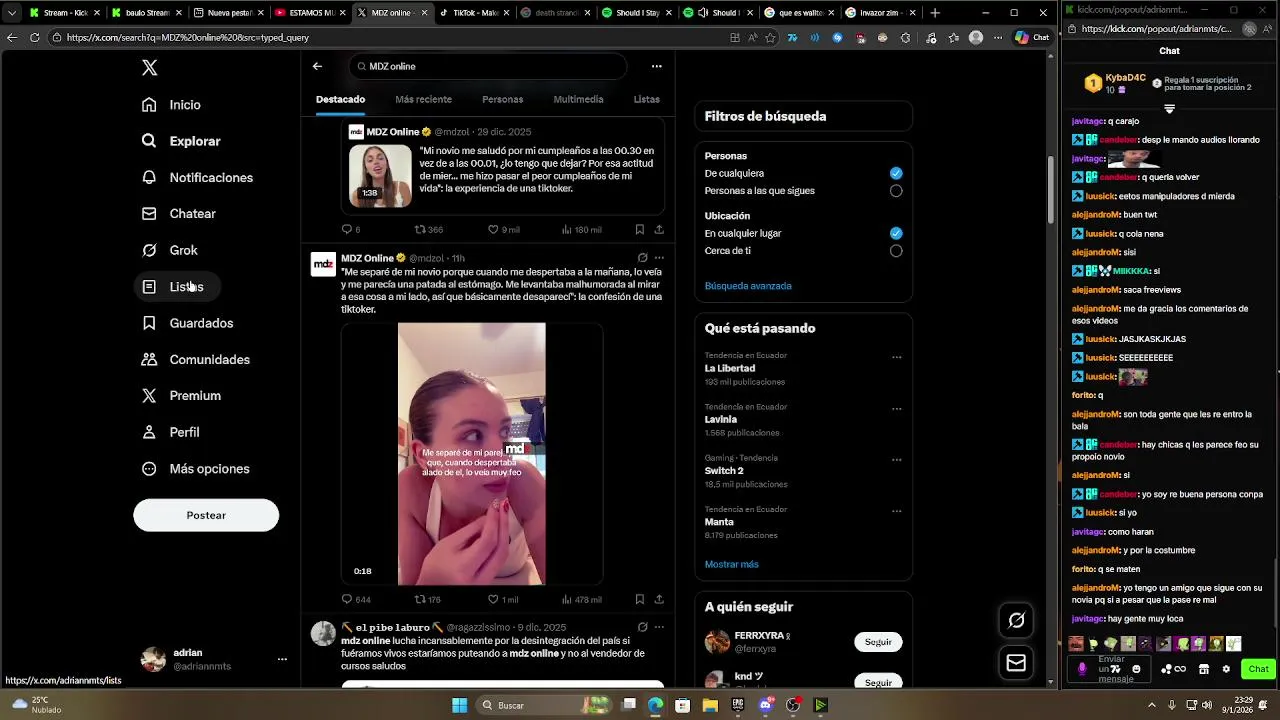
Task: Ask Grok about the MDZ post from 11h
Action: coord(642,258)
